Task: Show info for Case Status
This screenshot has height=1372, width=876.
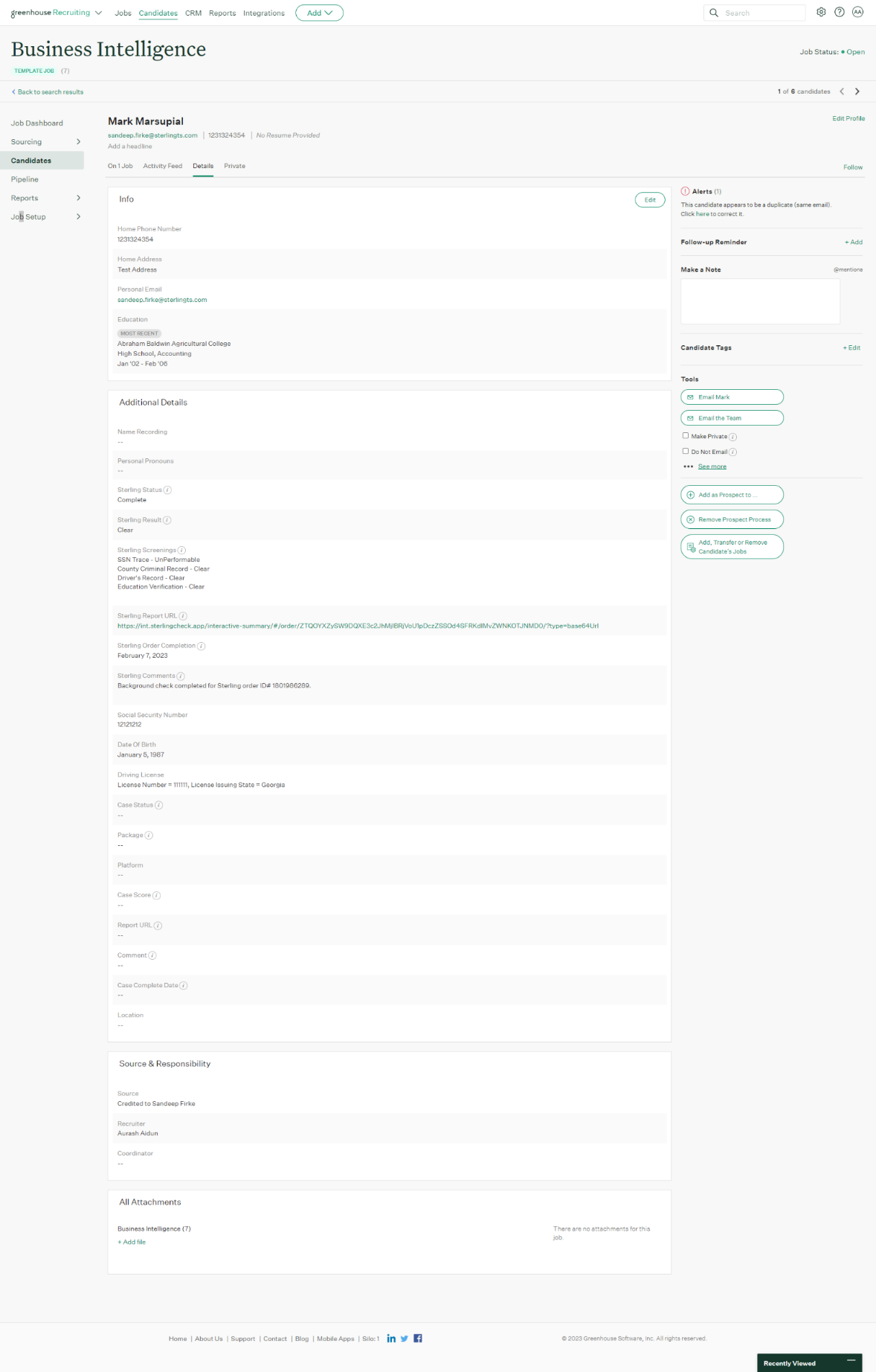Action: pyautogui.click(x=159, y=805)
